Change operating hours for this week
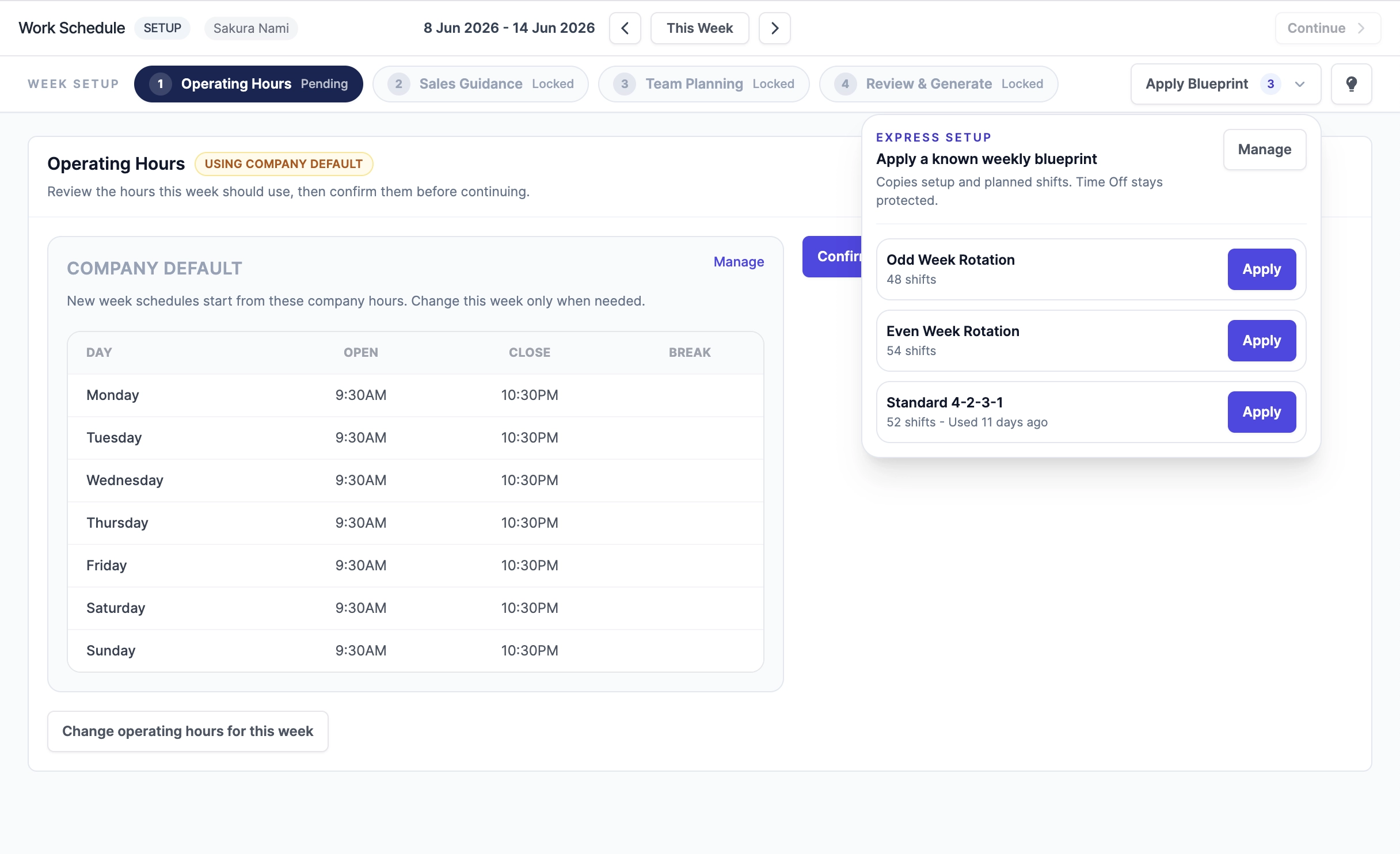The width and height of the screenshot is (1400, 854). 188,731
